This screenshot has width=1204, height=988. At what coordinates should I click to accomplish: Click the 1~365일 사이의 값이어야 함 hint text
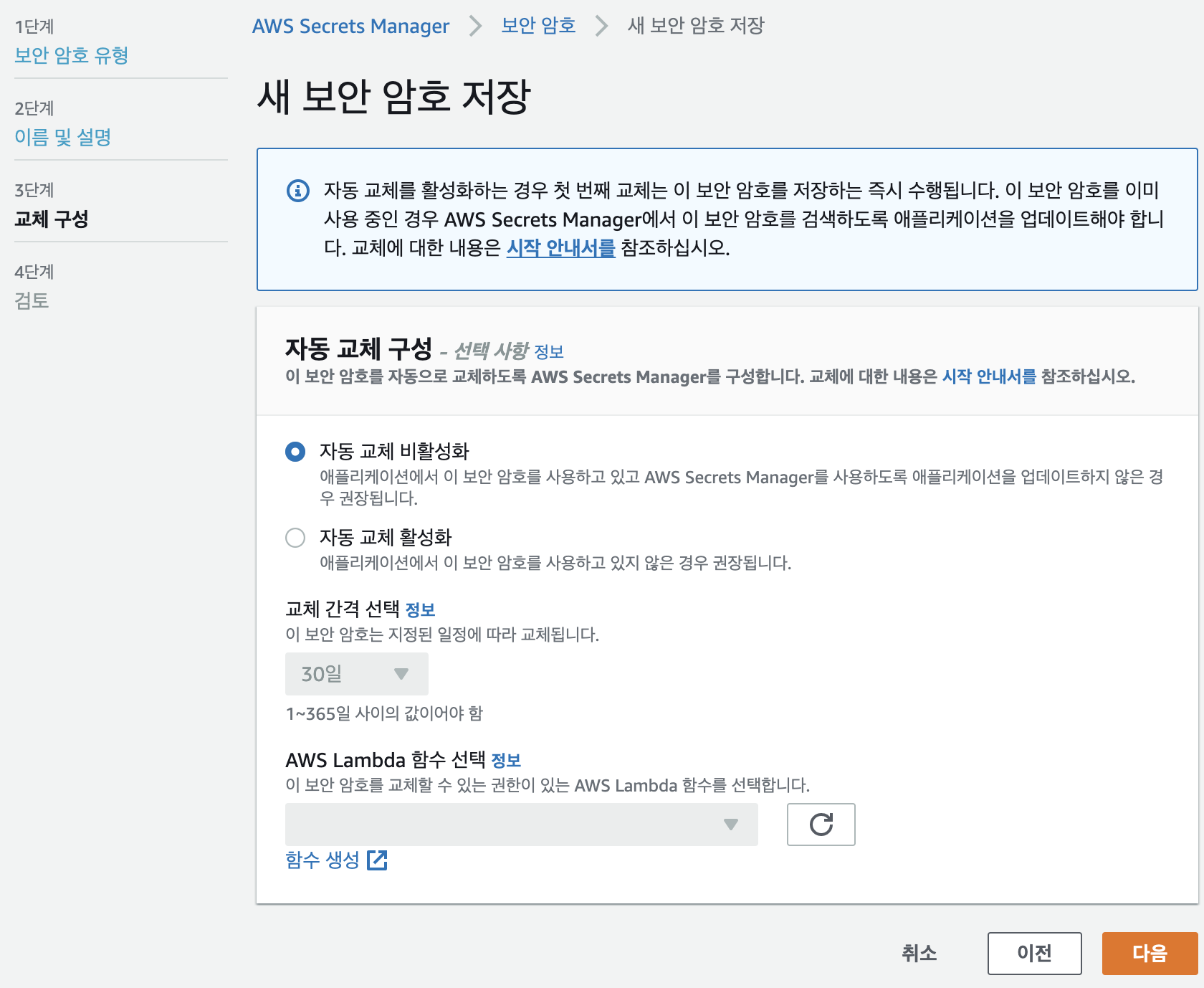coord(384,713)
